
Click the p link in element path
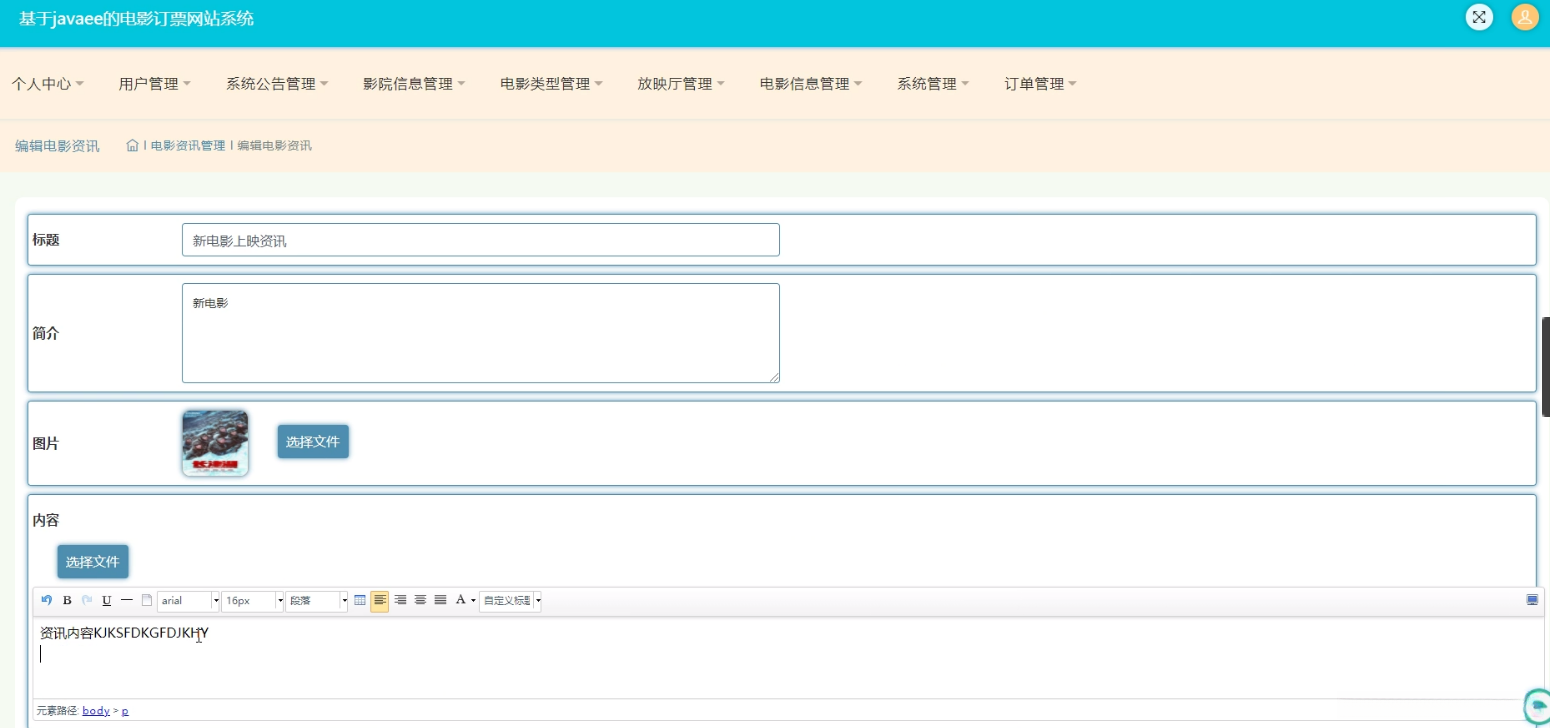[x=125, y=711]
